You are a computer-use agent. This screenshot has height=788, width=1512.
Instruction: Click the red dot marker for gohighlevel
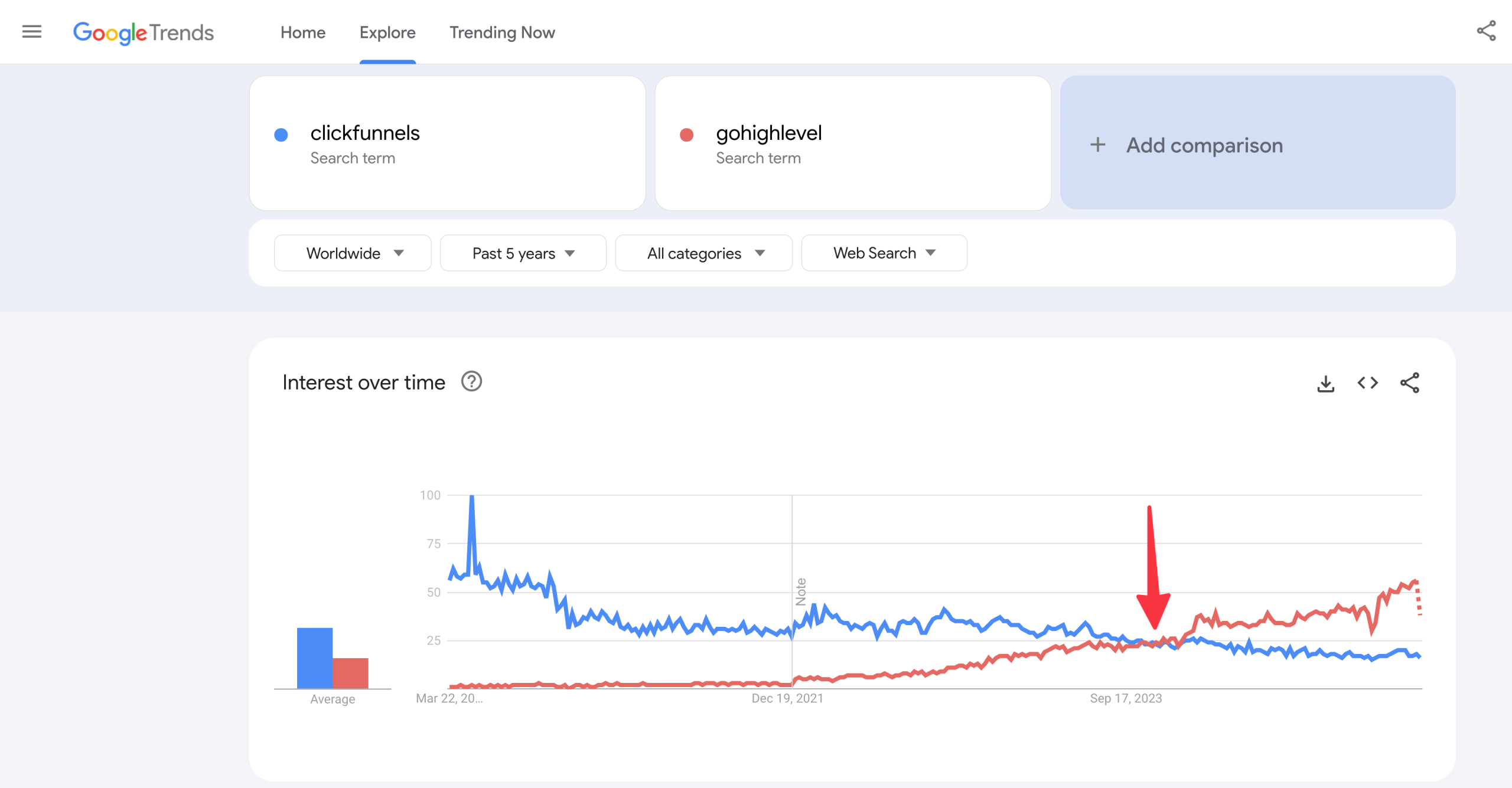click(x=687, y=135)
